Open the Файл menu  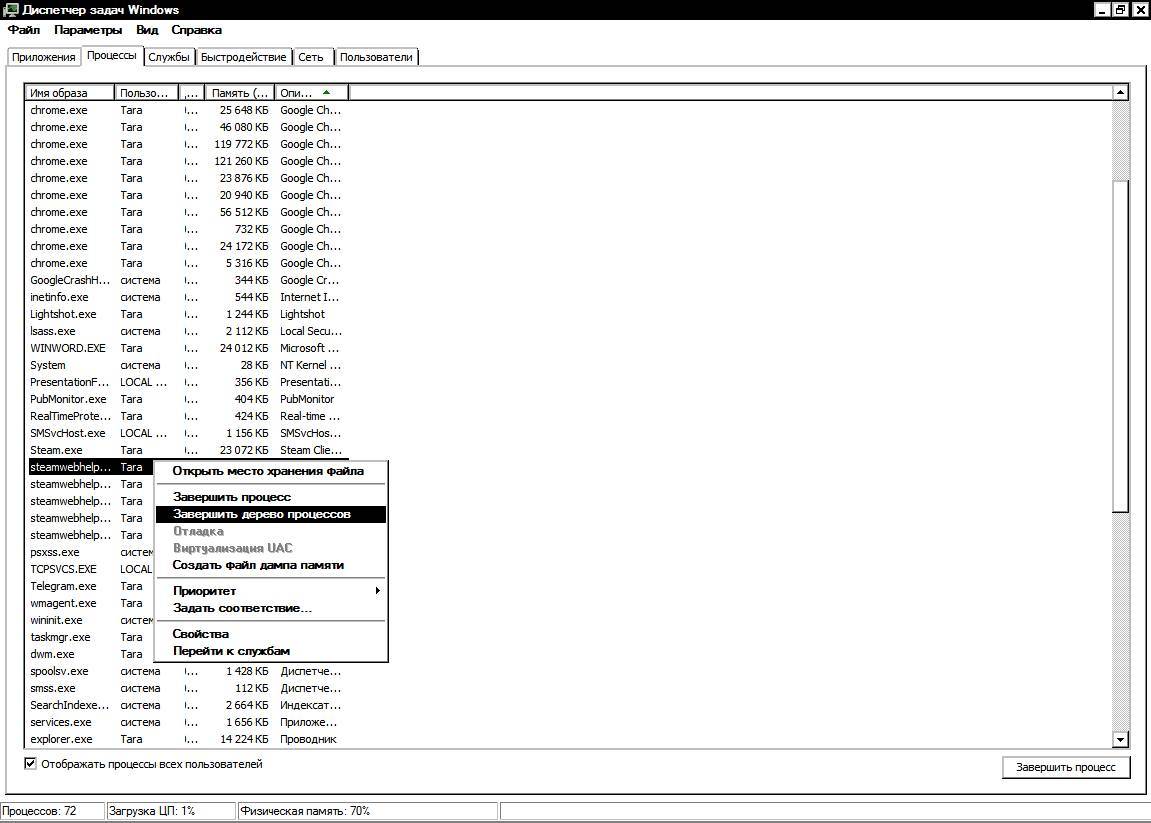23,30
